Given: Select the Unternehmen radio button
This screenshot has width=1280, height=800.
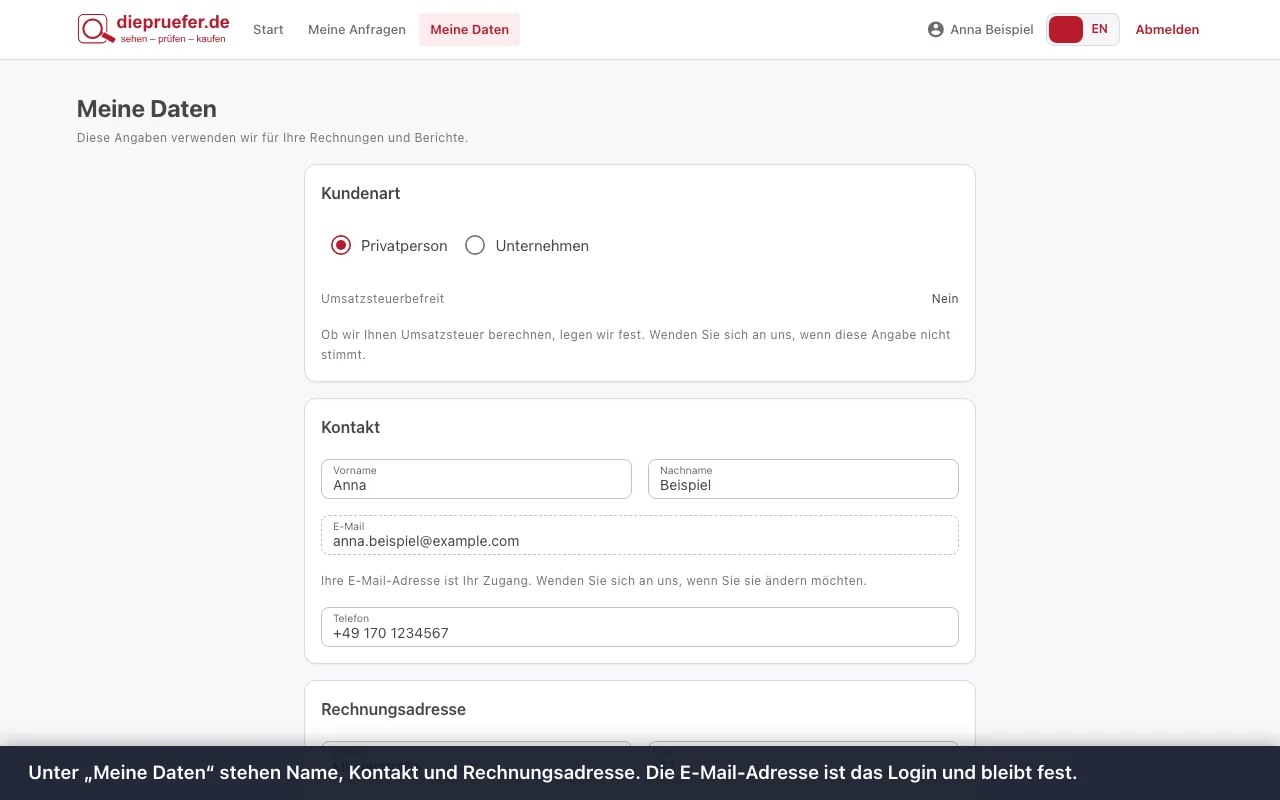Looking at the screenshot, I should pyautogui.click(x=475, y=246).
